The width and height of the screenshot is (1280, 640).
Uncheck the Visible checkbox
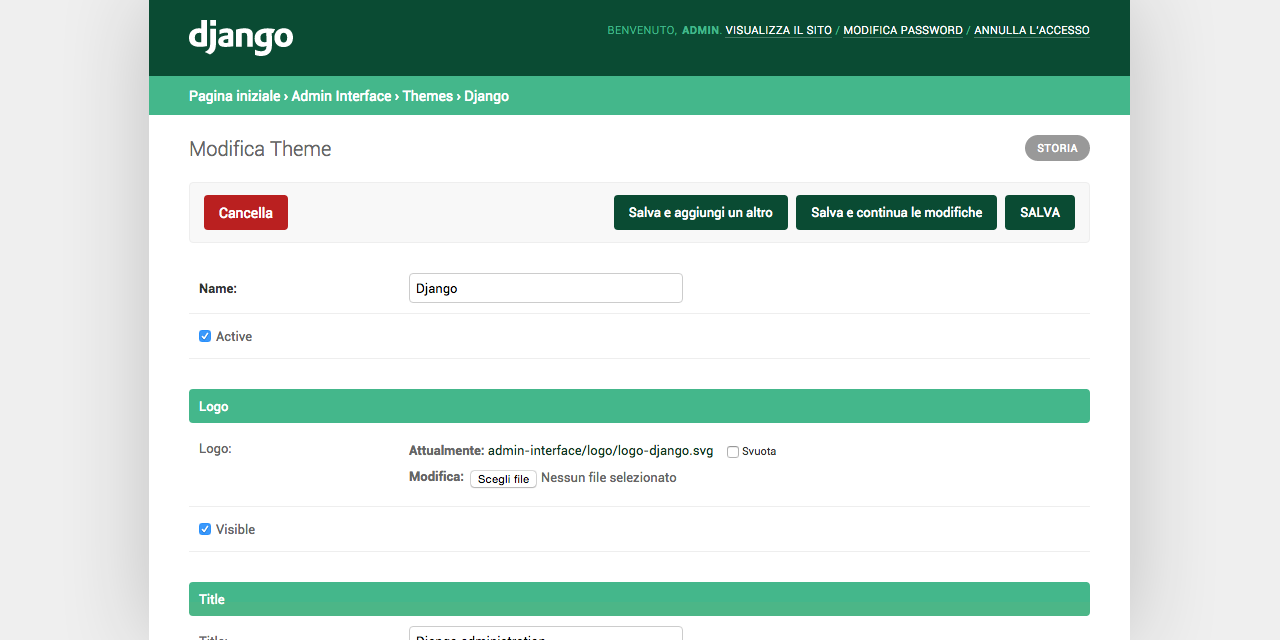[x=204, y=529]
